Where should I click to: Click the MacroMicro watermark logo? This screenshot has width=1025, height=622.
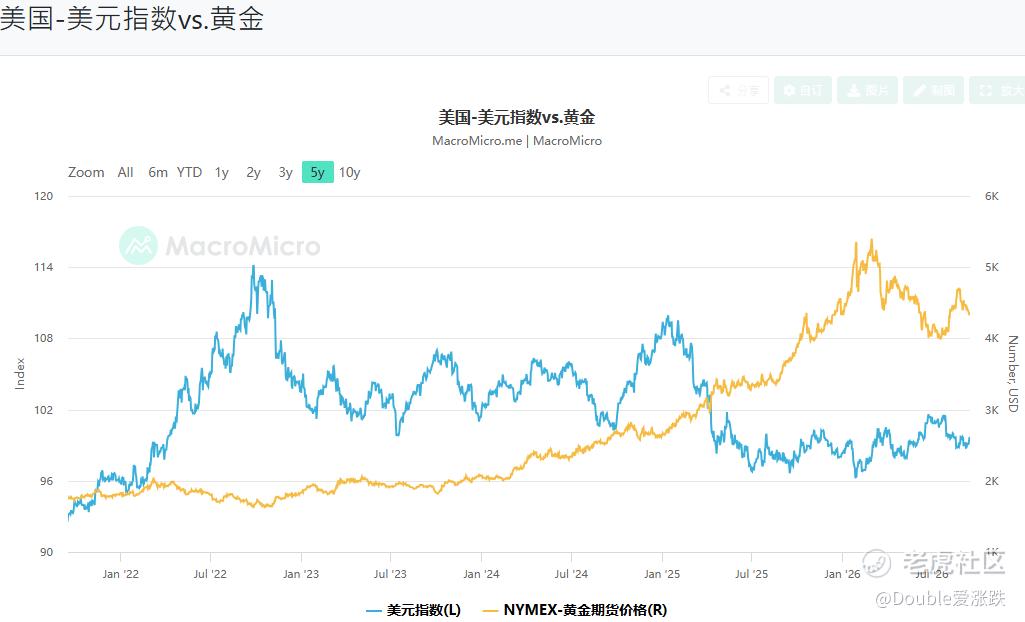(220, 246)
